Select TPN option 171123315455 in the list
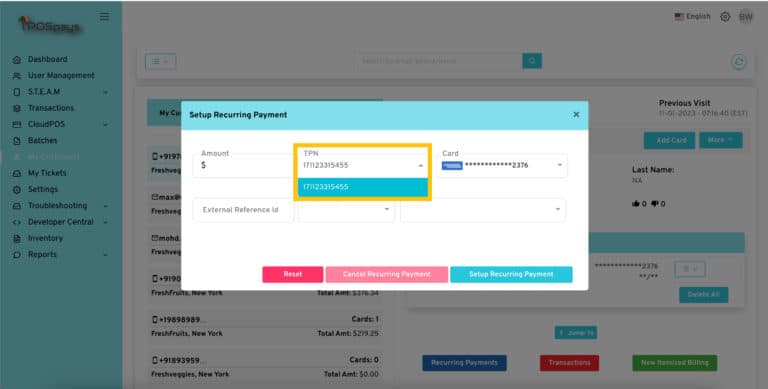 (362, 187)
